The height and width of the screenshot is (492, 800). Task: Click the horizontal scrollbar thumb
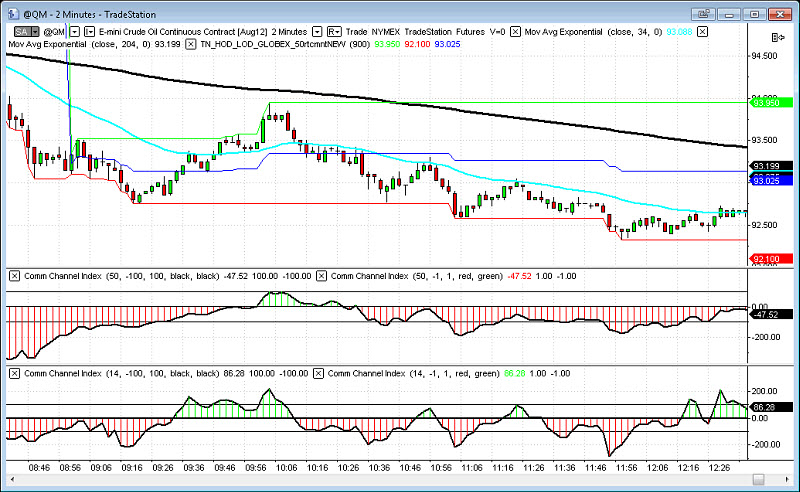coord(759,479)
